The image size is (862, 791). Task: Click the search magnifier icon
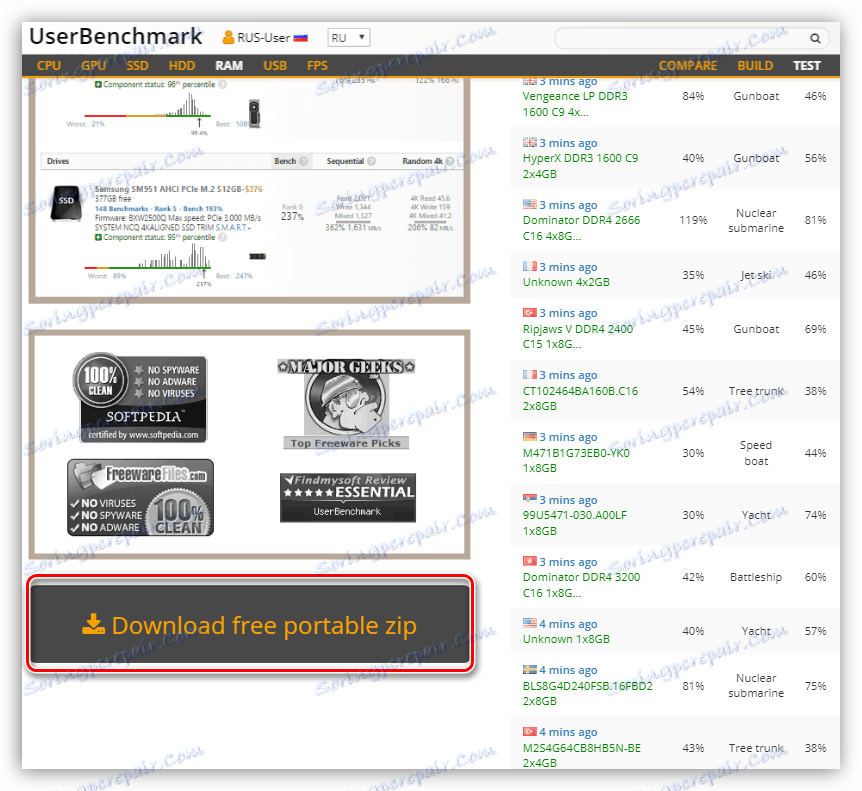[x=815, y=37]
